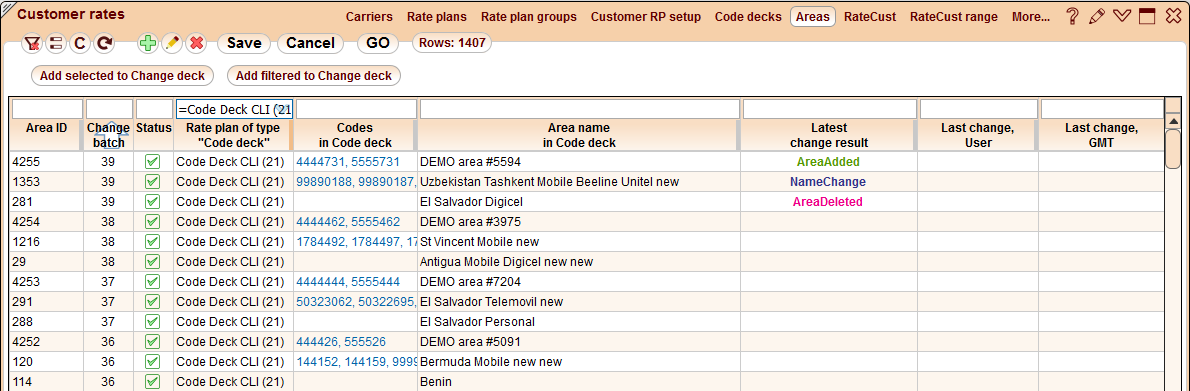Collapse panel using the down chevron icon
The height and width of the screenshot is (391, 1190).
point(1122,17)
